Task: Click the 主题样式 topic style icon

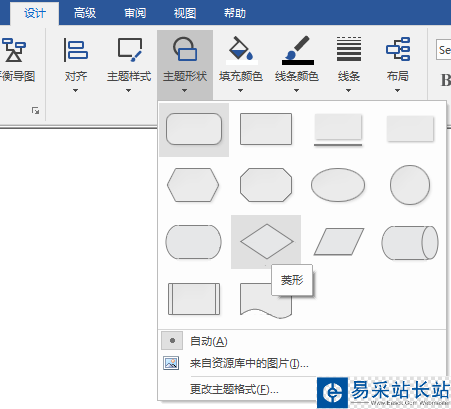Action: 129,50
